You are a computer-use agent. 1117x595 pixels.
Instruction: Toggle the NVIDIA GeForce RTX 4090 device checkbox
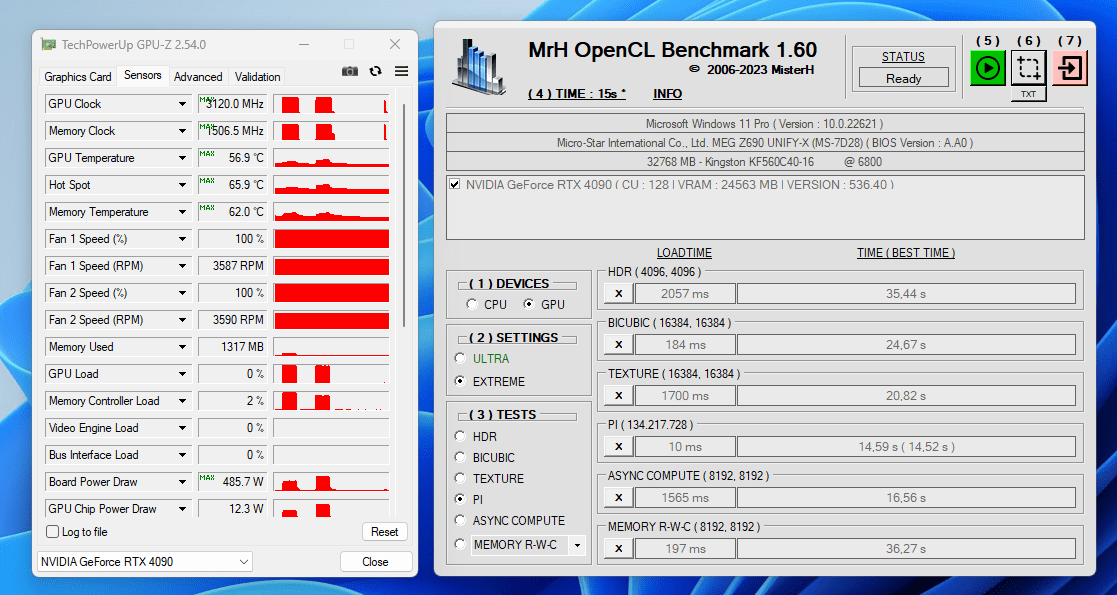(x=454, y=185)
